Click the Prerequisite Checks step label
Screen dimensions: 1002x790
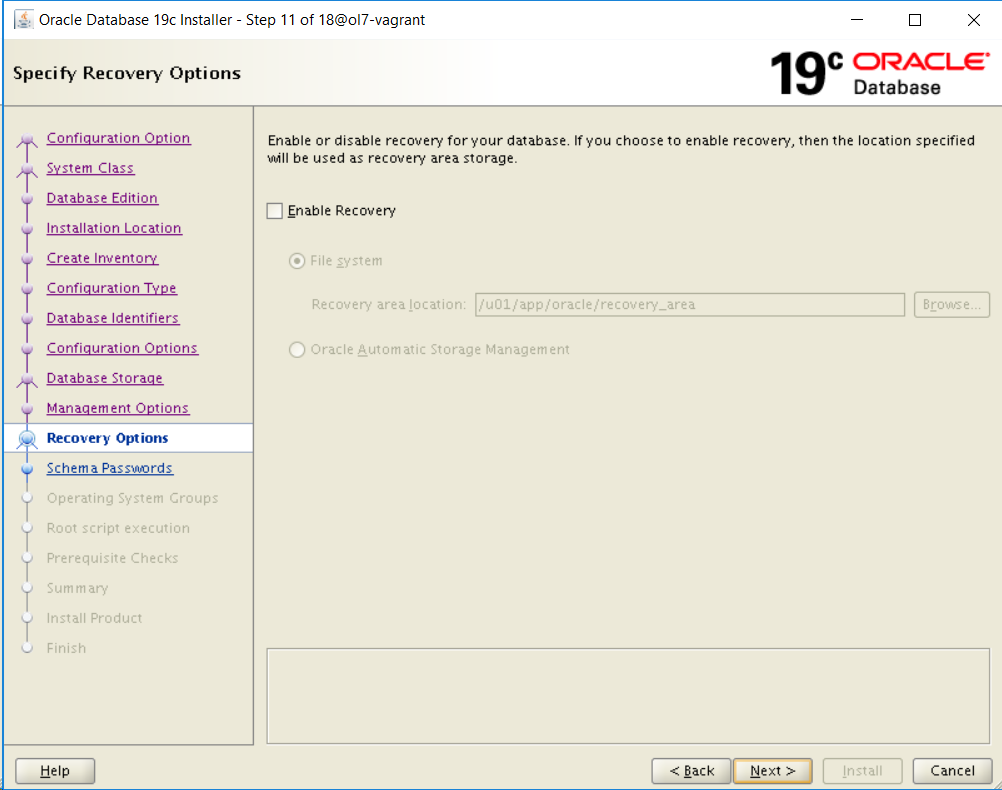click(x=112, y=559)
